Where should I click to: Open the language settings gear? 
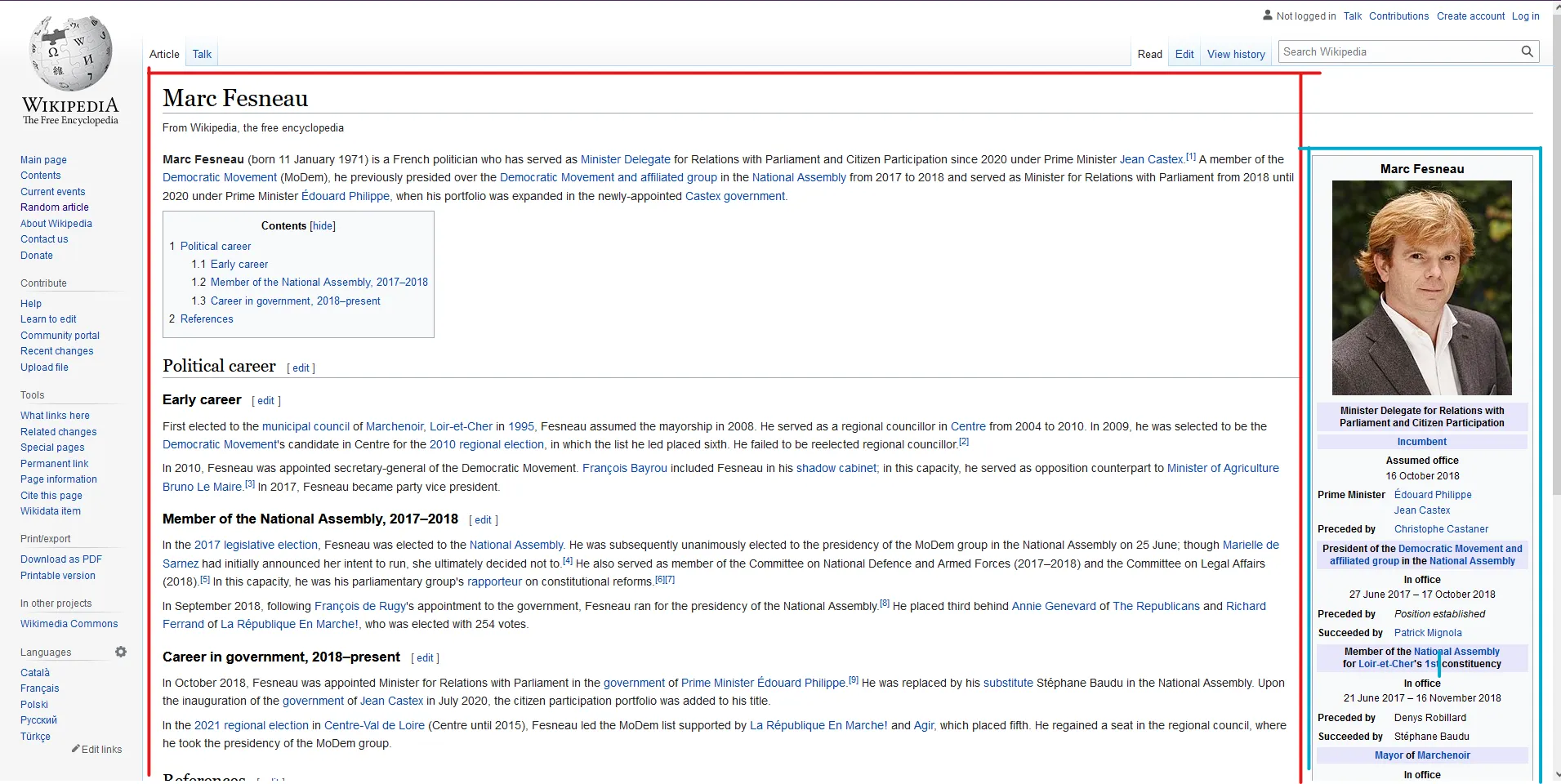tap(120, 652)
